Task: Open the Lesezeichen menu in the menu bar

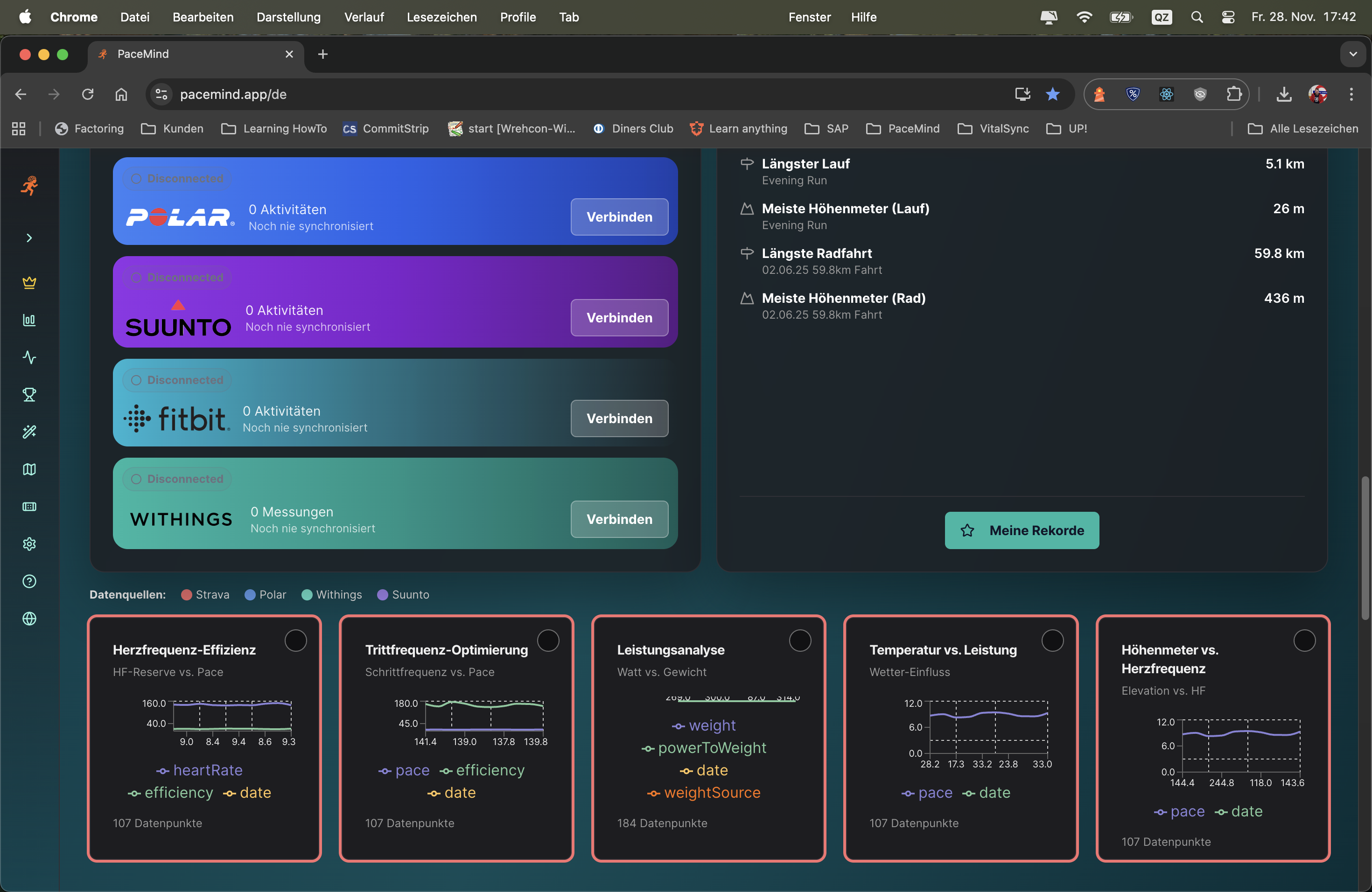Action: click(x=441, y=17)
